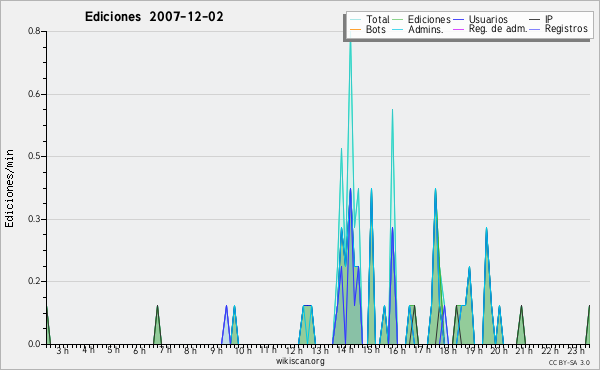Click the 0.2 y-axis value
Image resolution: width=600 pixels, height=370 pixels.
pos(34,281)
